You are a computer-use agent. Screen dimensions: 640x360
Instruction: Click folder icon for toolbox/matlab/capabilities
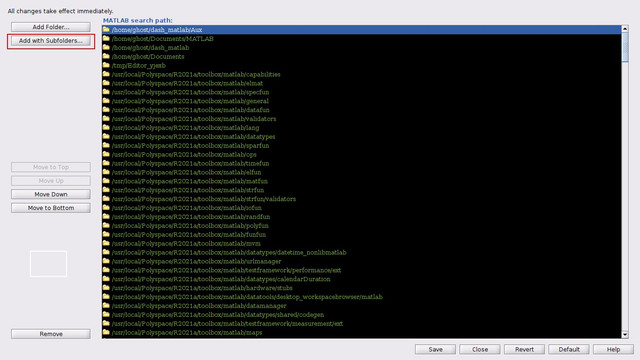click(x=107, y=74)
